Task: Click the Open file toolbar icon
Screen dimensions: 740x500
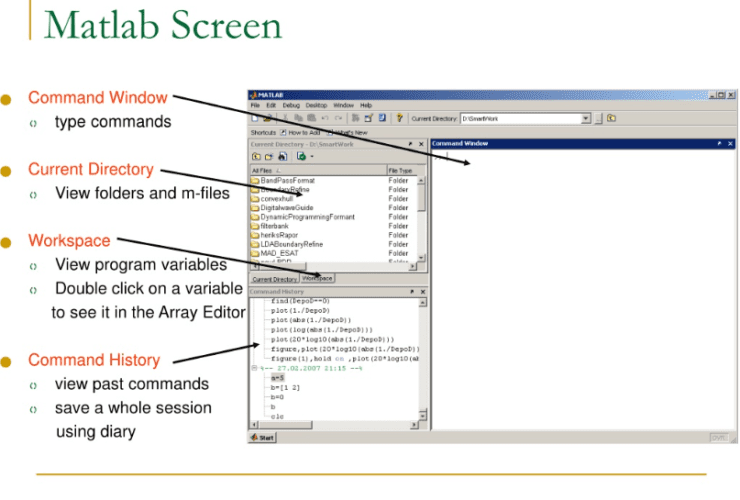Action: 268,118
